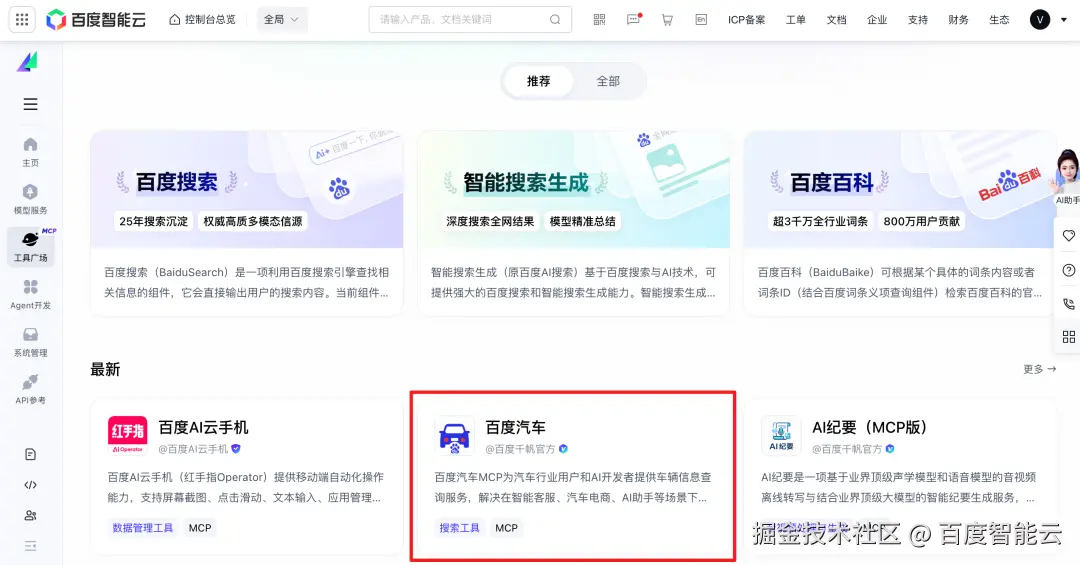This screenshot has width=1080, height=565.
Task: Open the 百度百科 banner card
Action: [900, 189]
